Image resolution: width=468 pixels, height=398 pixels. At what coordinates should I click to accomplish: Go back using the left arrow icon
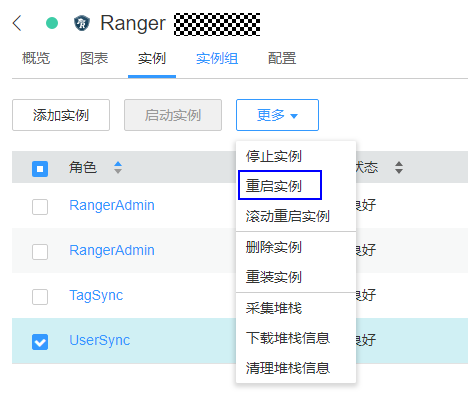click(x=17, y=23)
